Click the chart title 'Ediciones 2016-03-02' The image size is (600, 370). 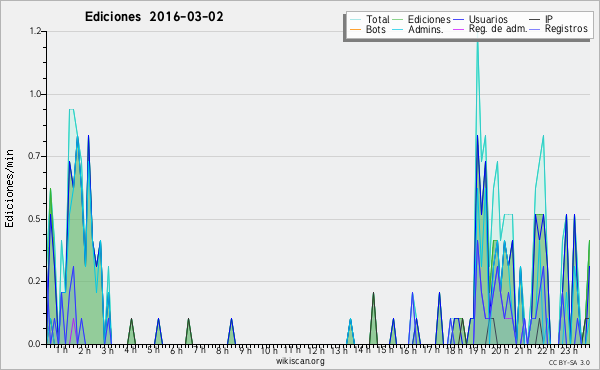pyautogui.click(x=154, y=17)
